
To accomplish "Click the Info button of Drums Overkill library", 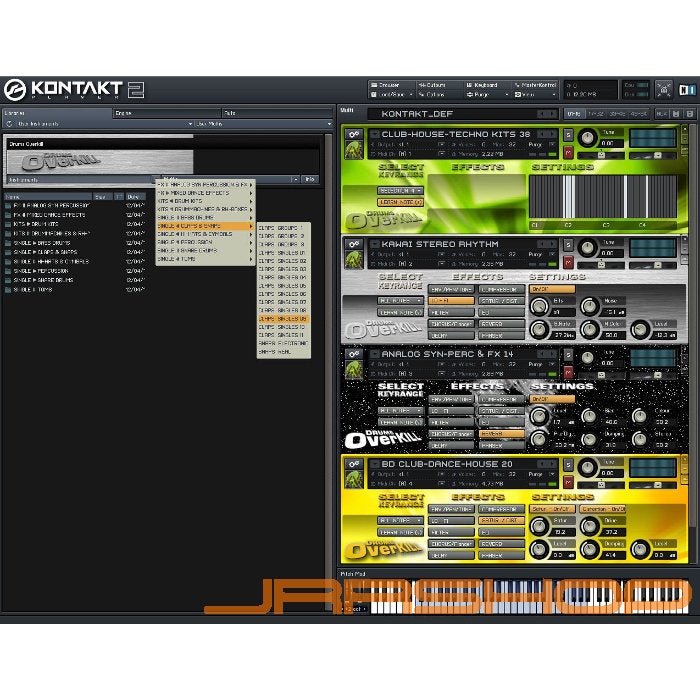I will click(310, 179).
